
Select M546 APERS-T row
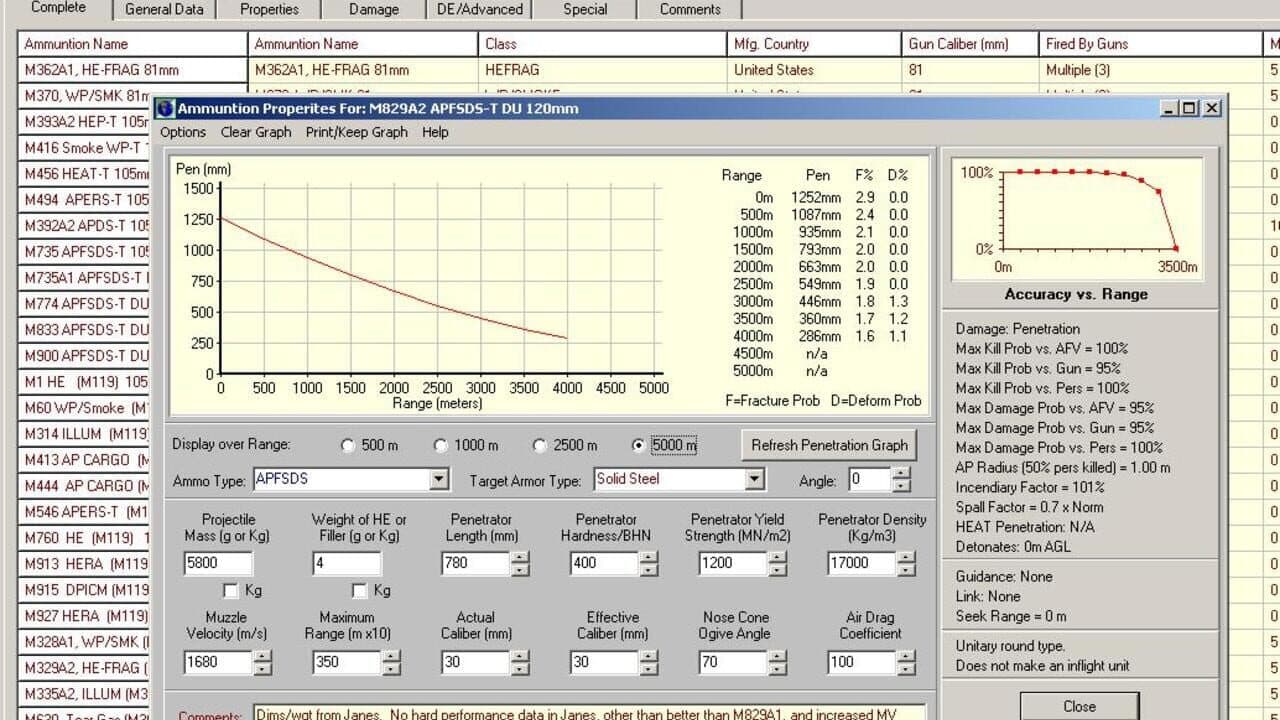86,512
